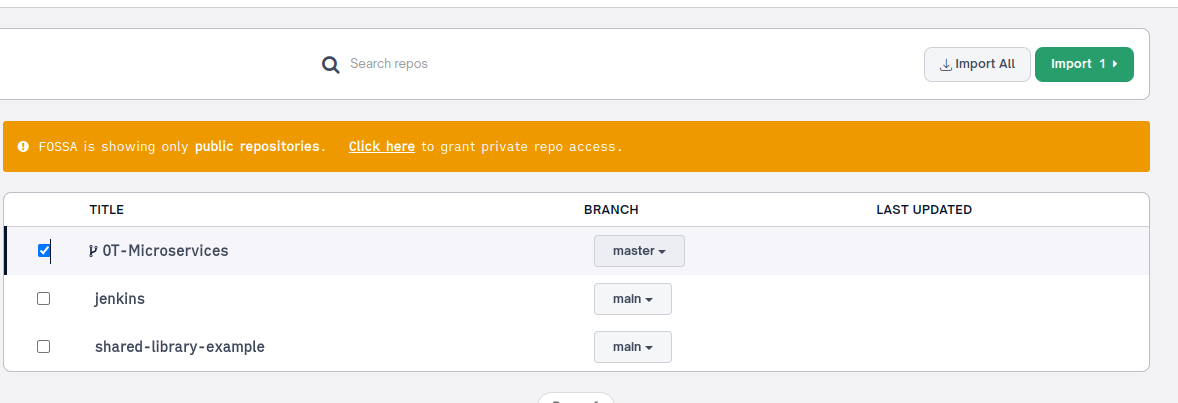Viewport: 1178px width, 403px height.
Task: Open the master branch dropdown for OT-Microservices
Action: pos(639,251)
